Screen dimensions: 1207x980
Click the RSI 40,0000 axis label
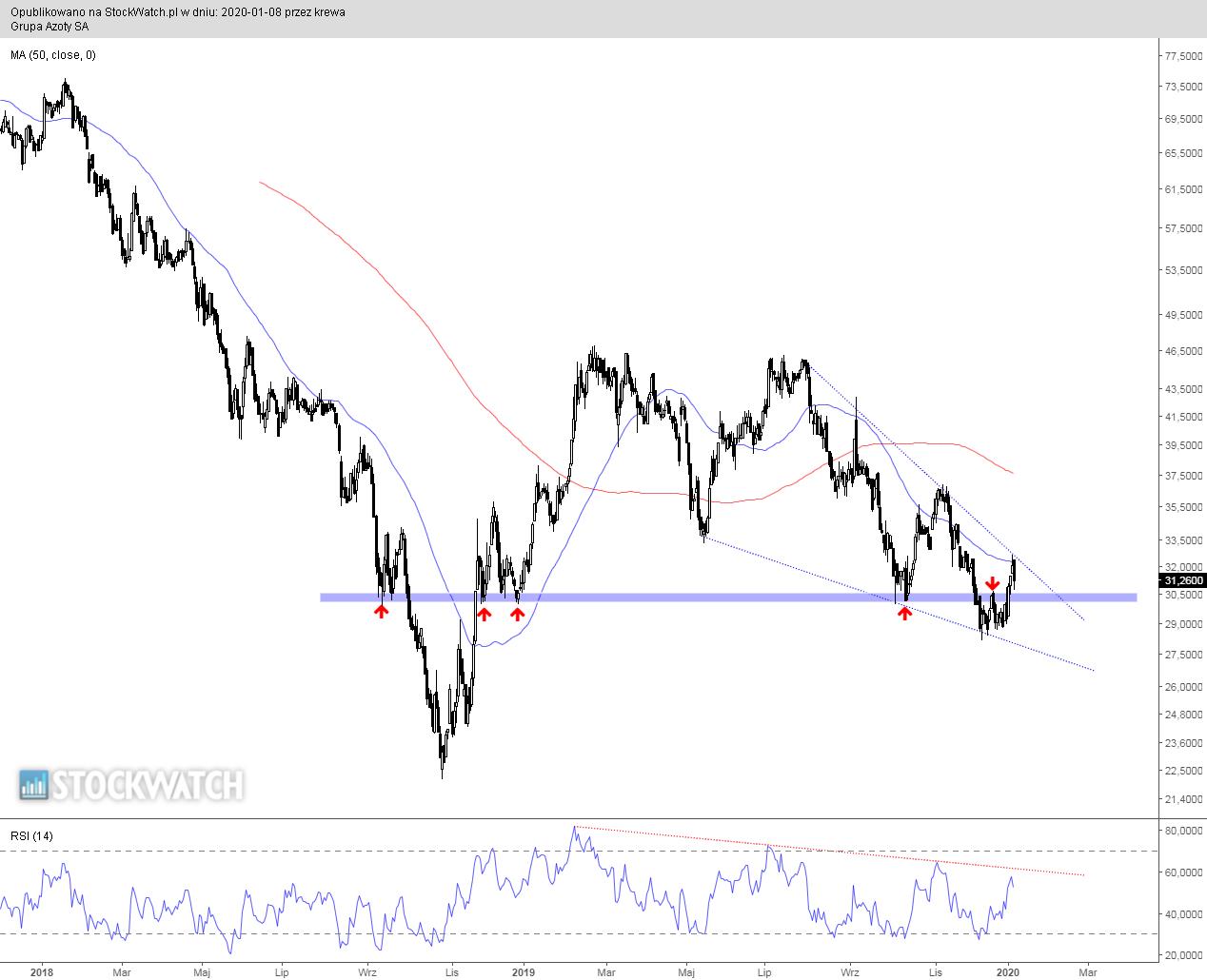(x=1183, y=914)
